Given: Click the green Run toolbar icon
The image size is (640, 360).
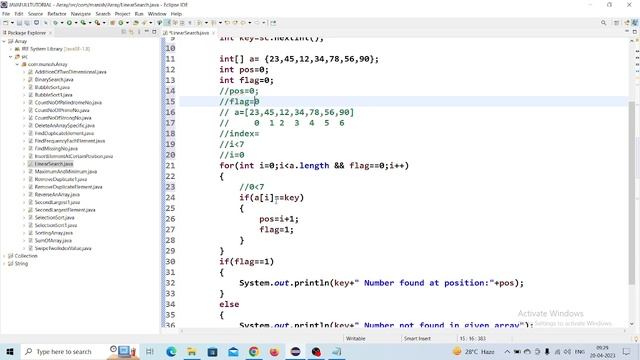Looking at the screenshot, I should (69, 23).
